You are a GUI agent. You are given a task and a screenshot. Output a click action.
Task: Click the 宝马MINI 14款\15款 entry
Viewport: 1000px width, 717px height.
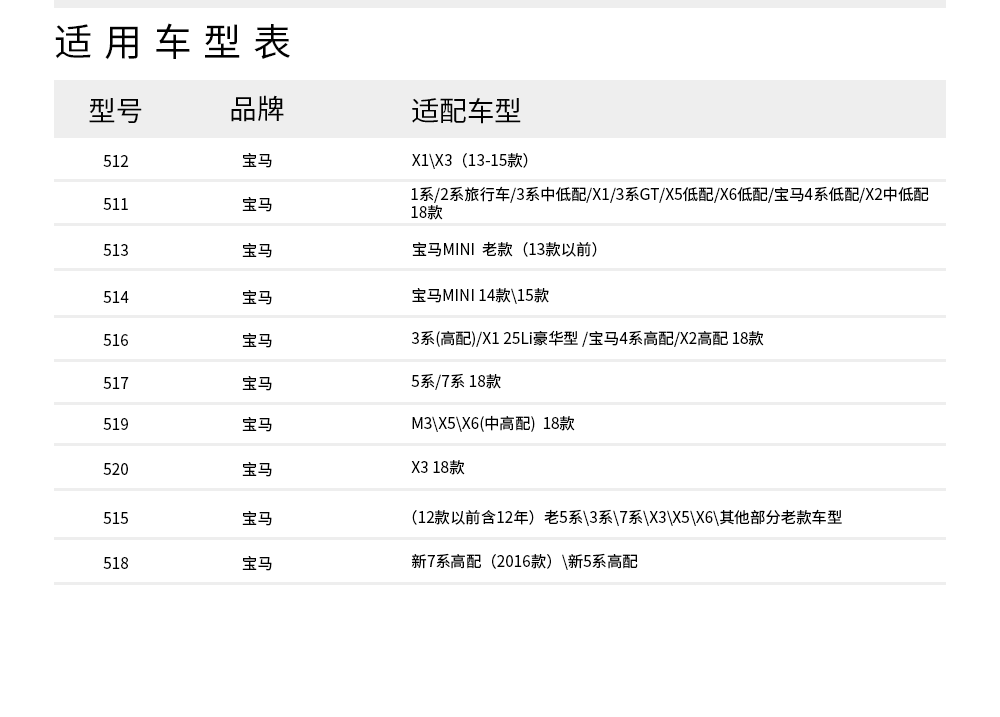click(x=480, y=296)
